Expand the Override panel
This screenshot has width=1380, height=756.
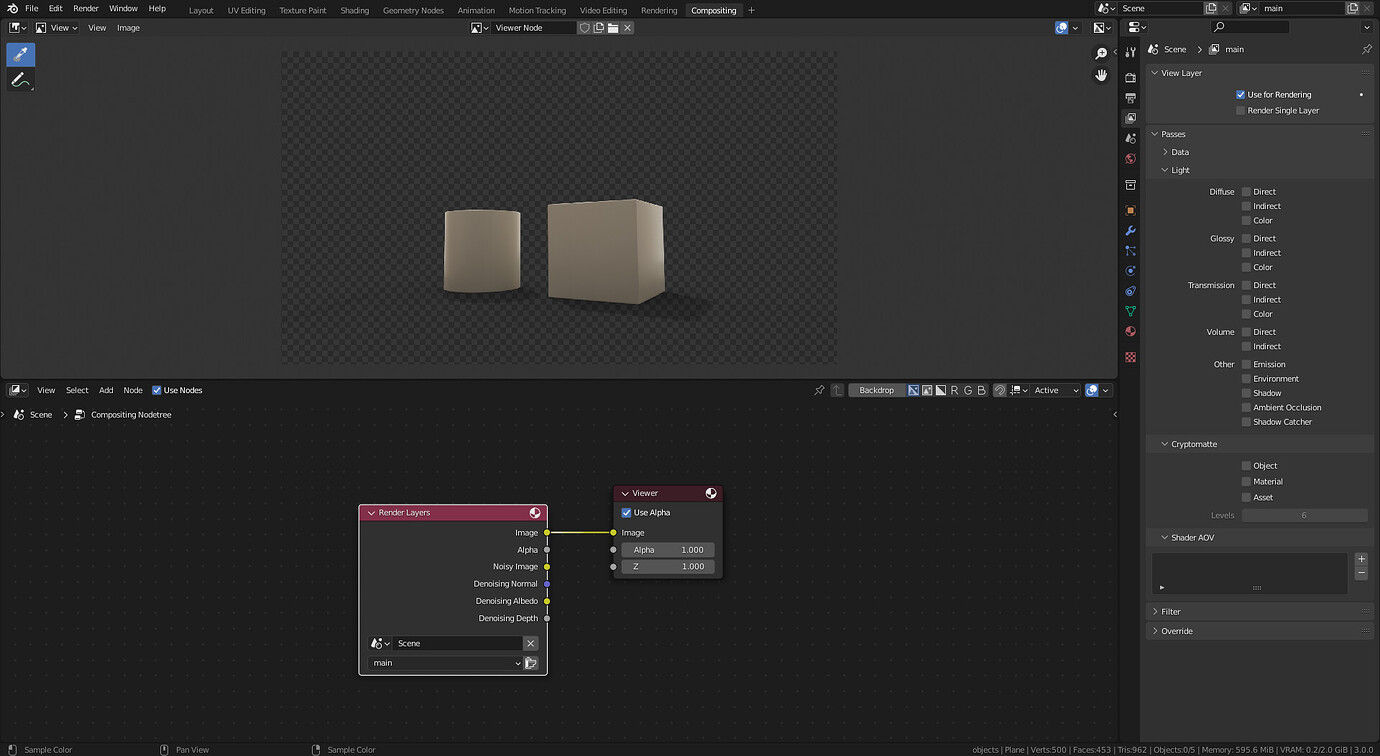pyautogui.click(x=1155, y=631)
